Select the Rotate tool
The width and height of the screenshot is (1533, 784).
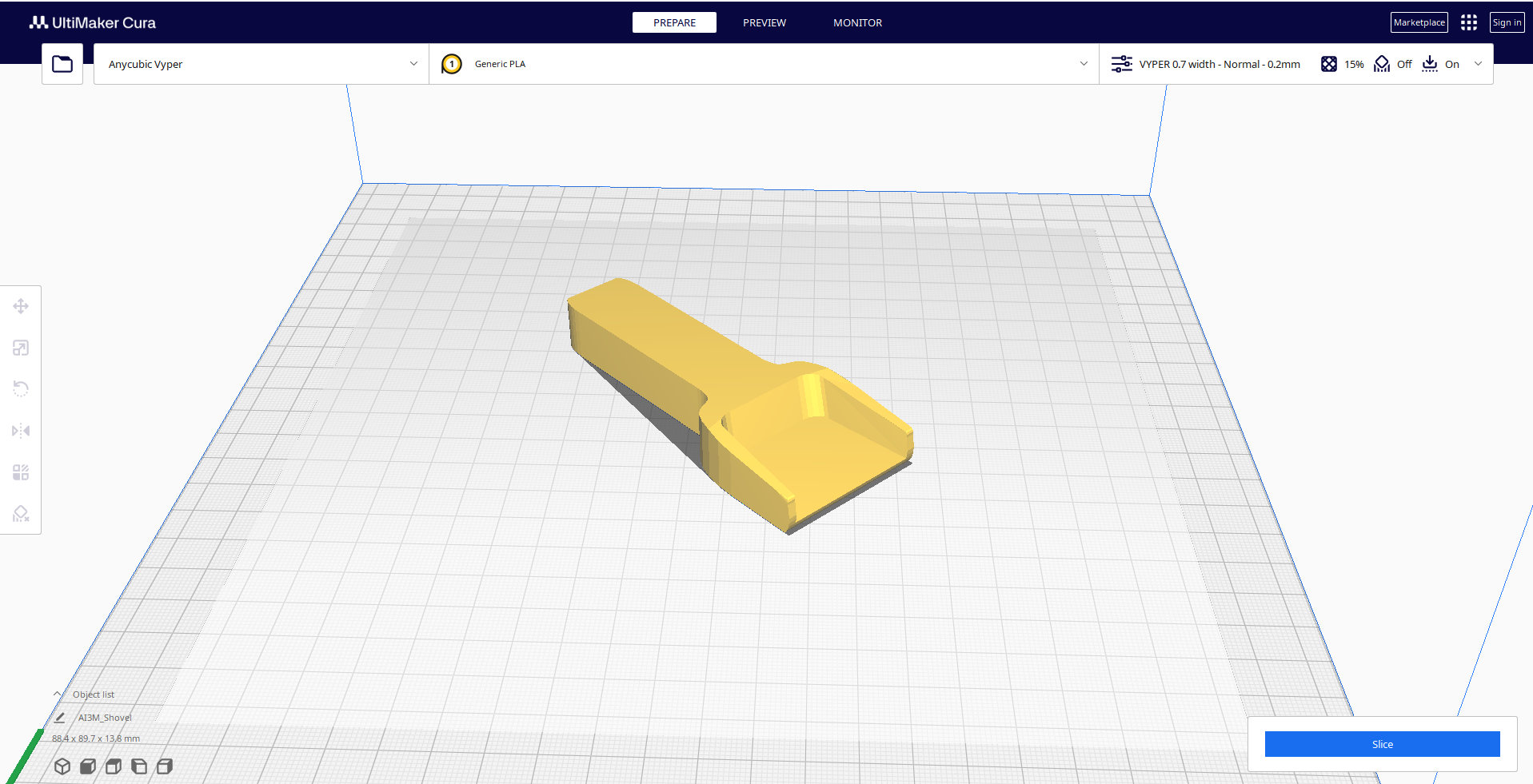click(21, 389)
